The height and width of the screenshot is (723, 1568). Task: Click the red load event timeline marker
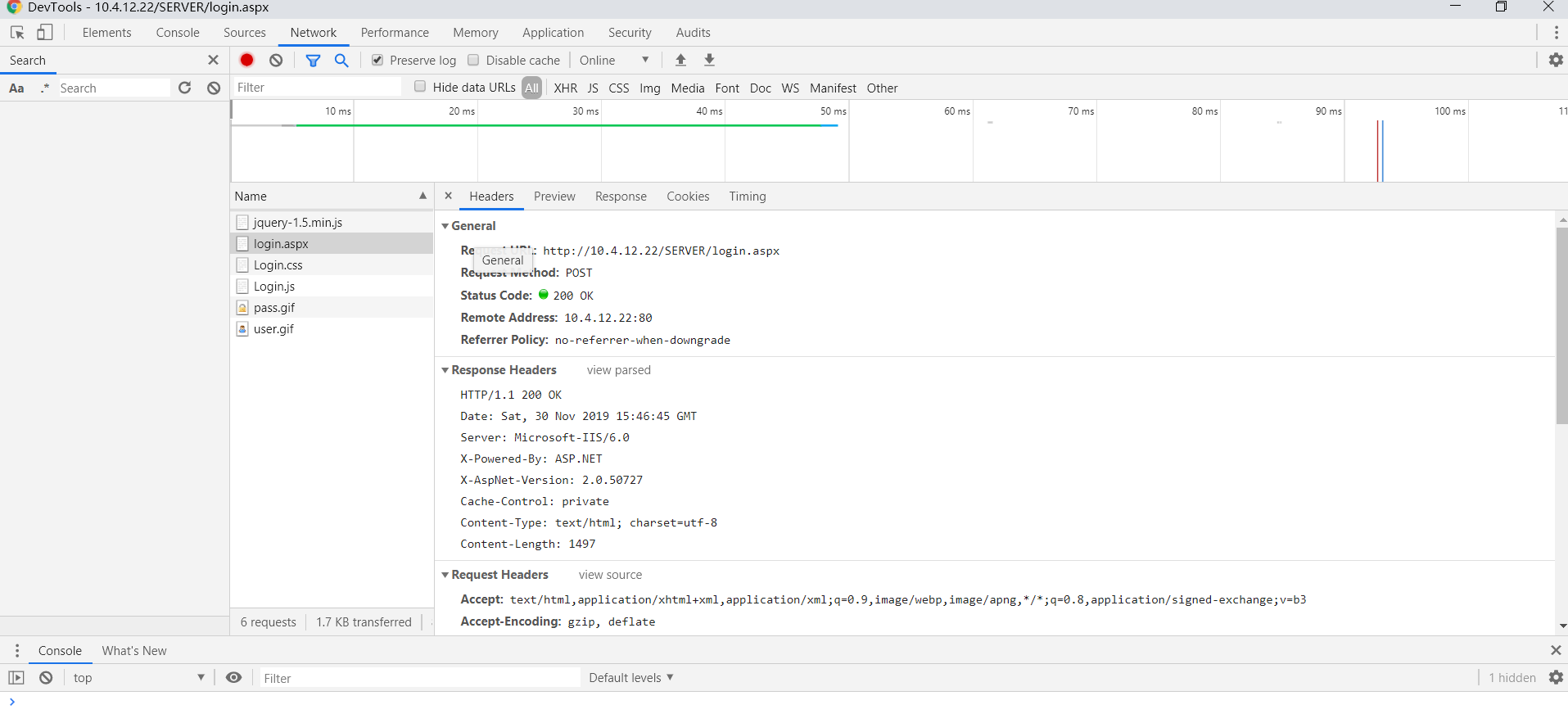coord(1378,151)
